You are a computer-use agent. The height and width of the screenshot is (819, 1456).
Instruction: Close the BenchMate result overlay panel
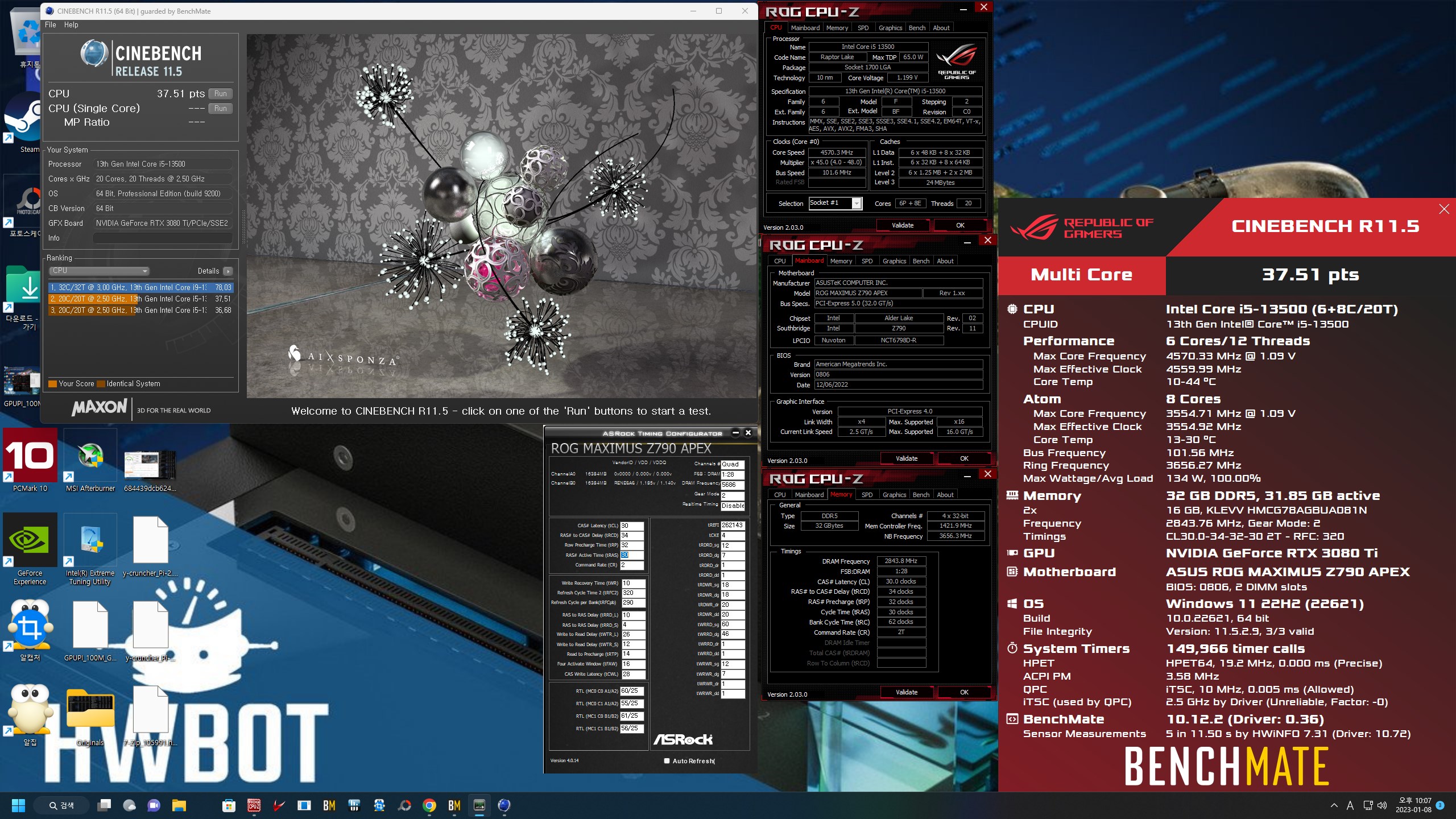1443,209
